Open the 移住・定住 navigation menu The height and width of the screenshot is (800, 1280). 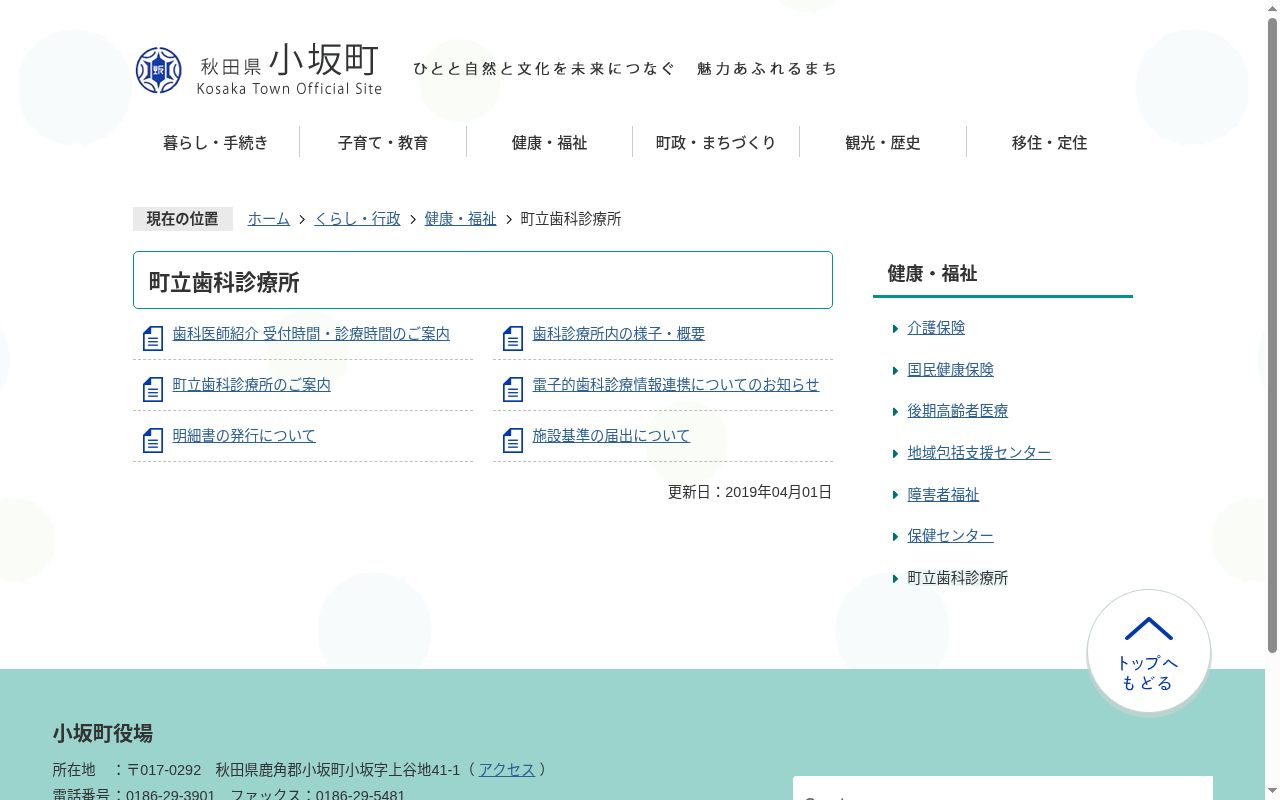tap(1049, 143)
